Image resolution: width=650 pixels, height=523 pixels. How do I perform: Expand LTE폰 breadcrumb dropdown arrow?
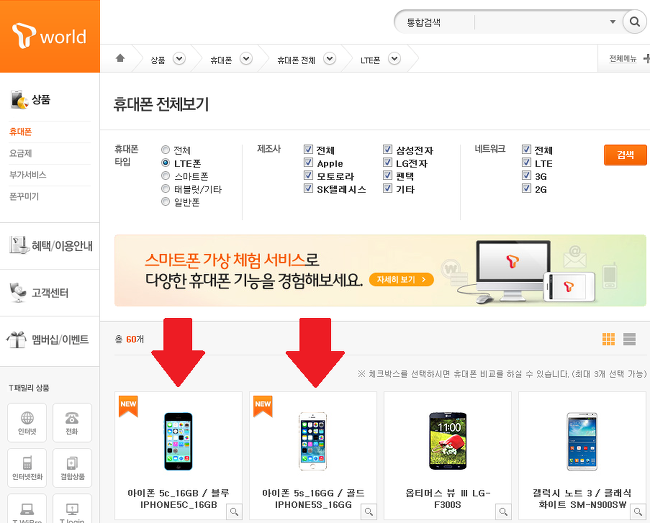point(394,59)
